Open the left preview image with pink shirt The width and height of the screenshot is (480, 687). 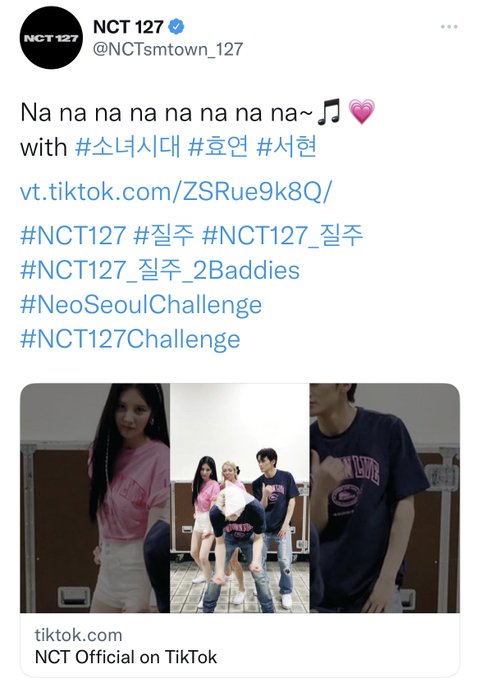(x=95, y=498)
